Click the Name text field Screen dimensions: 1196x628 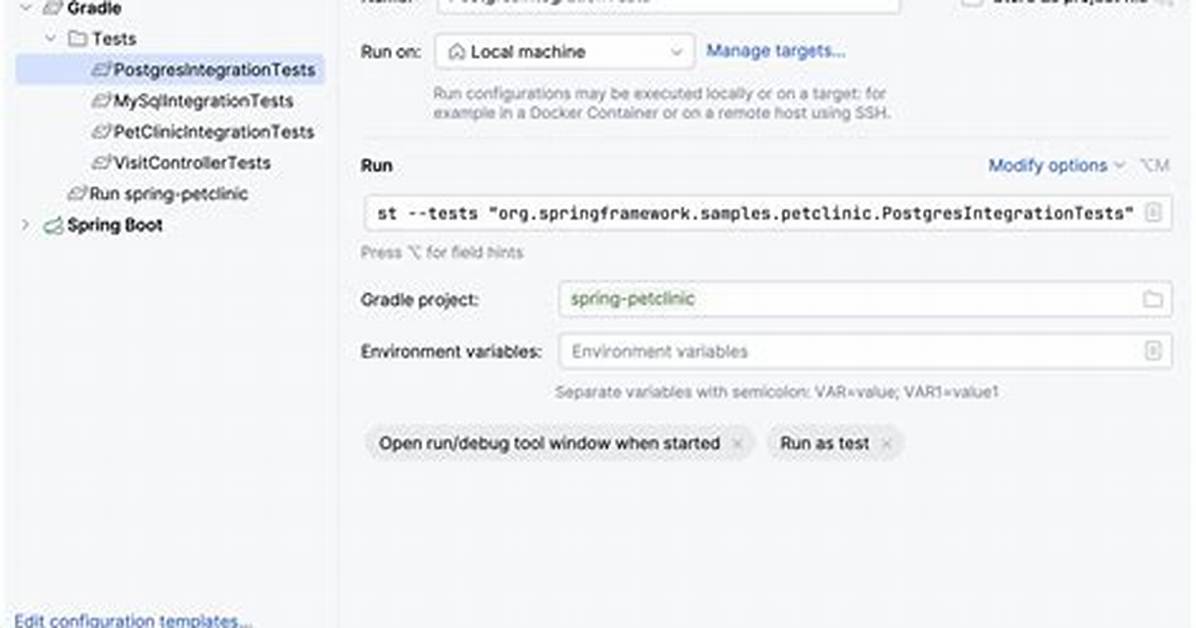click(668, 5)
